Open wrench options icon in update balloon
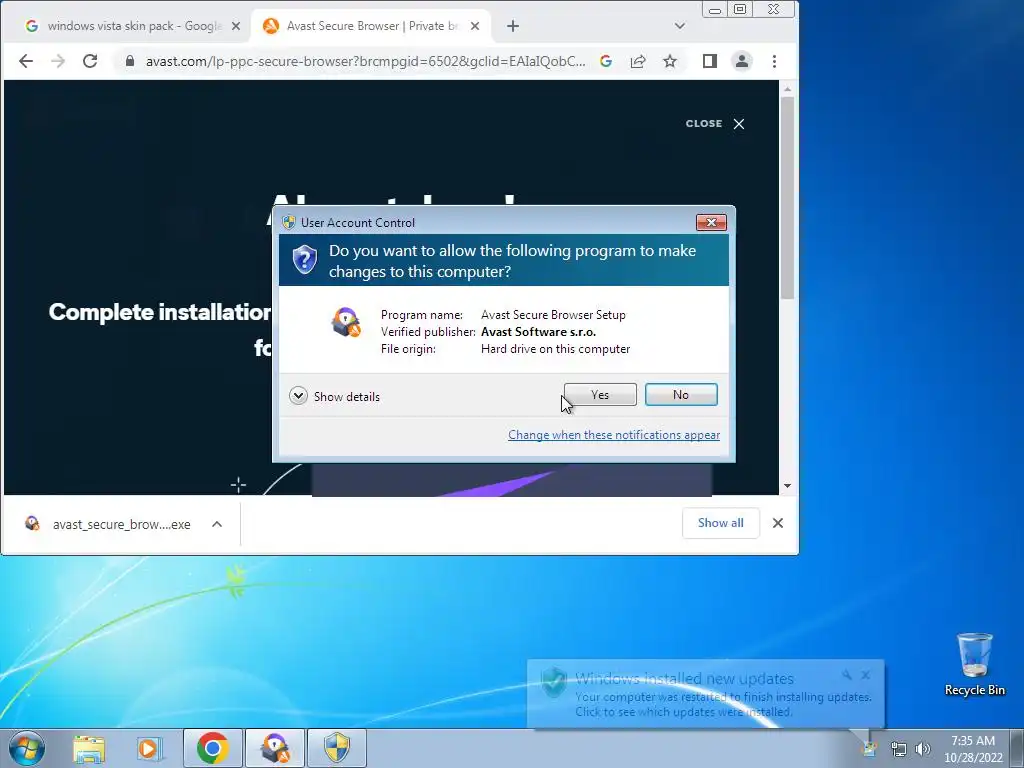 pyautogui.click(x=846, y=675)
